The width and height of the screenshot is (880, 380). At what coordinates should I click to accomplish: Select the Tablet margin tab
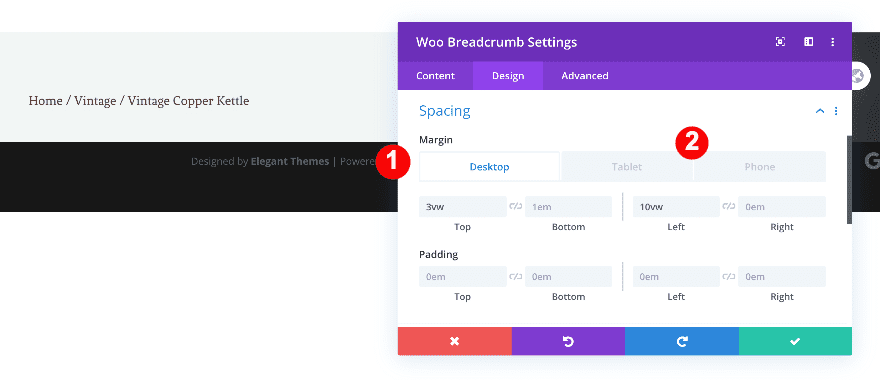tap(627, 167)
